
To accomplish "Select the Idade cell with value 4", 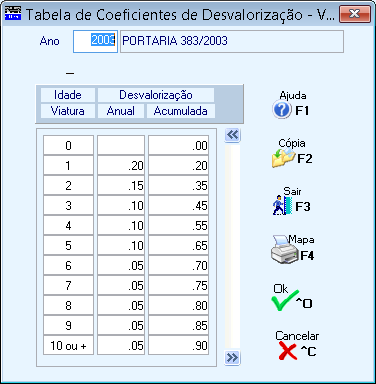I will point(68,225).
